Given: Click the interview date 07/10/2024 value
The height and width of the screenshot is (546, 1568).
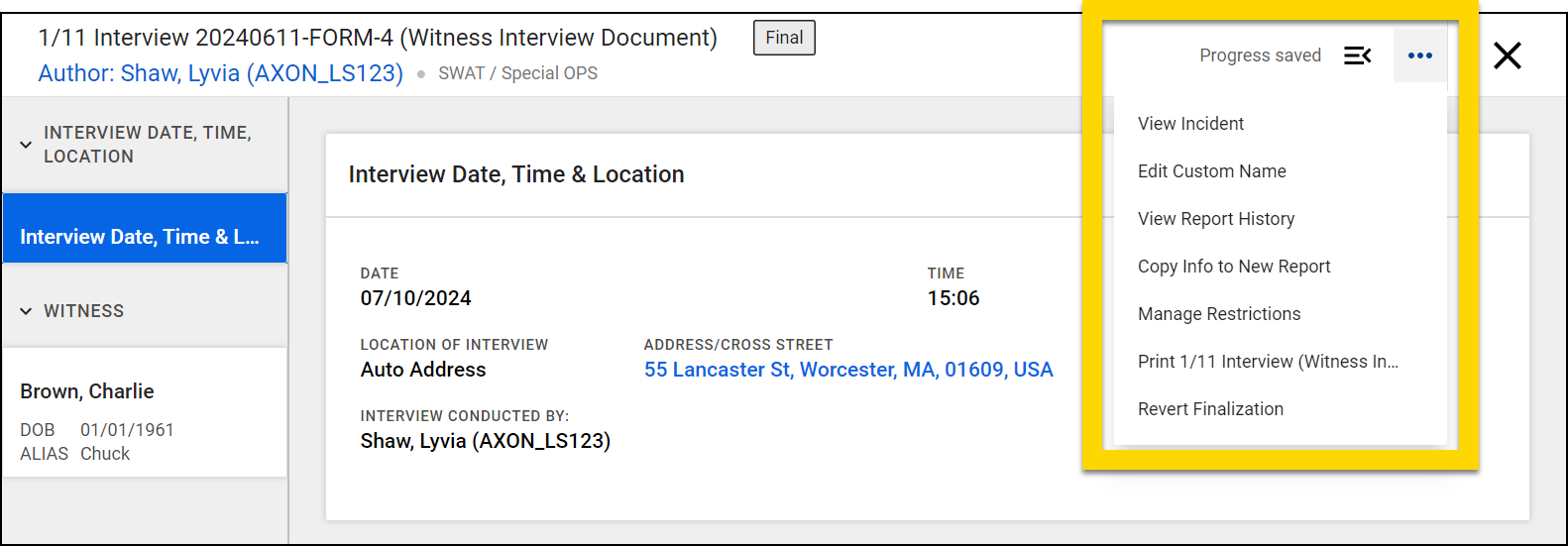Looking at the screenshot, I should [x=415, y=298].
